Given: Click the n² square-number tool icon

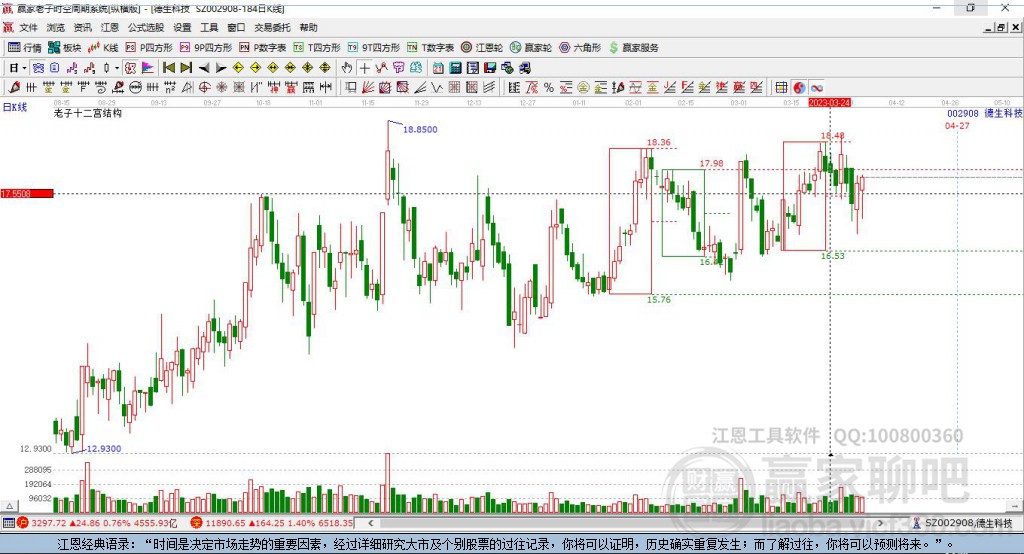Looking at the screenshot, I should coord(169,87).
